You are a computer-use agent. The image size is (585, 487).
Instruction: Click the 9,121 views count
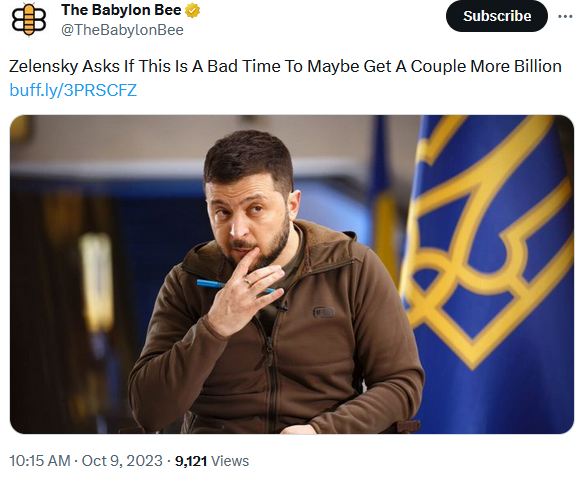pos(191,461)
